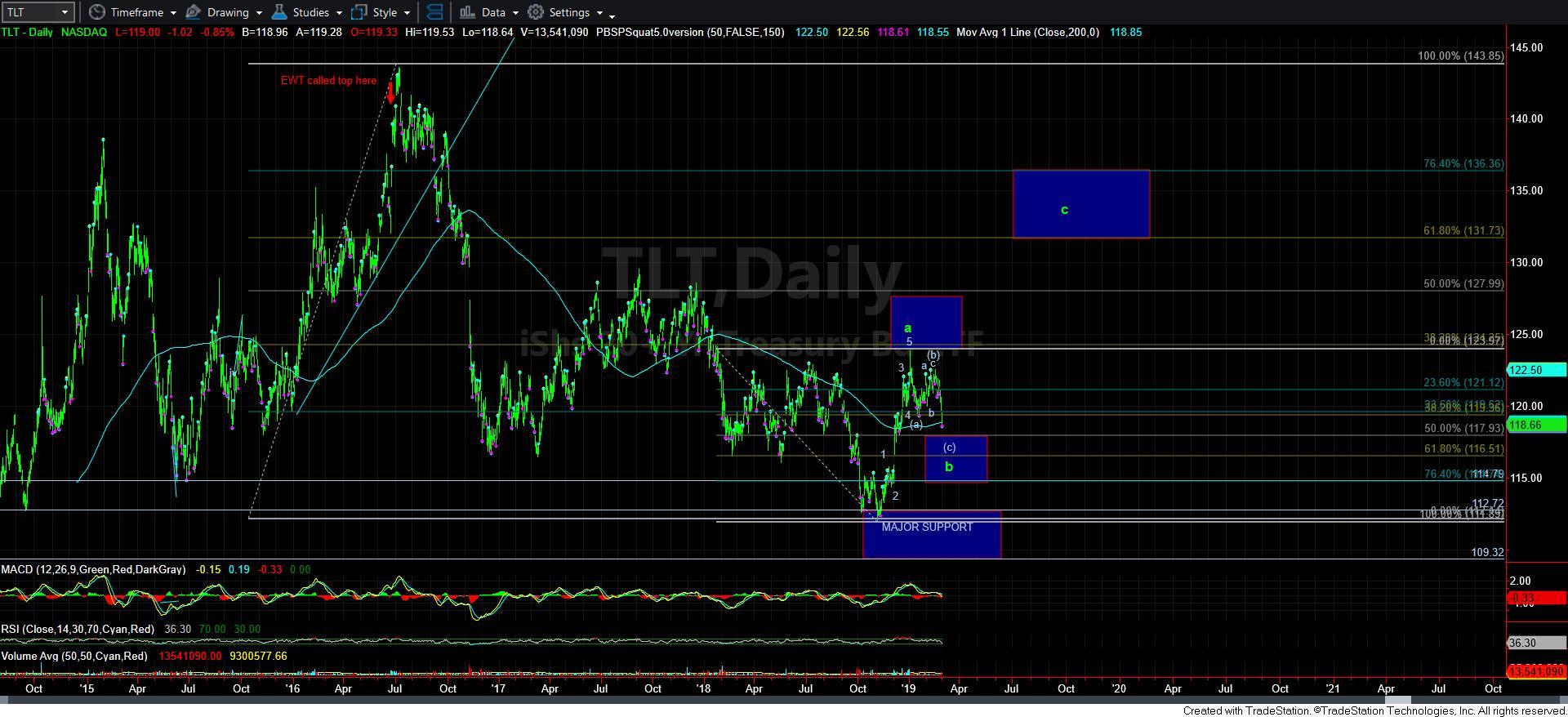Click the 50.00% (127.99) Fibonacci label
Viewport: 1568px width, 717px height.
1463,283
